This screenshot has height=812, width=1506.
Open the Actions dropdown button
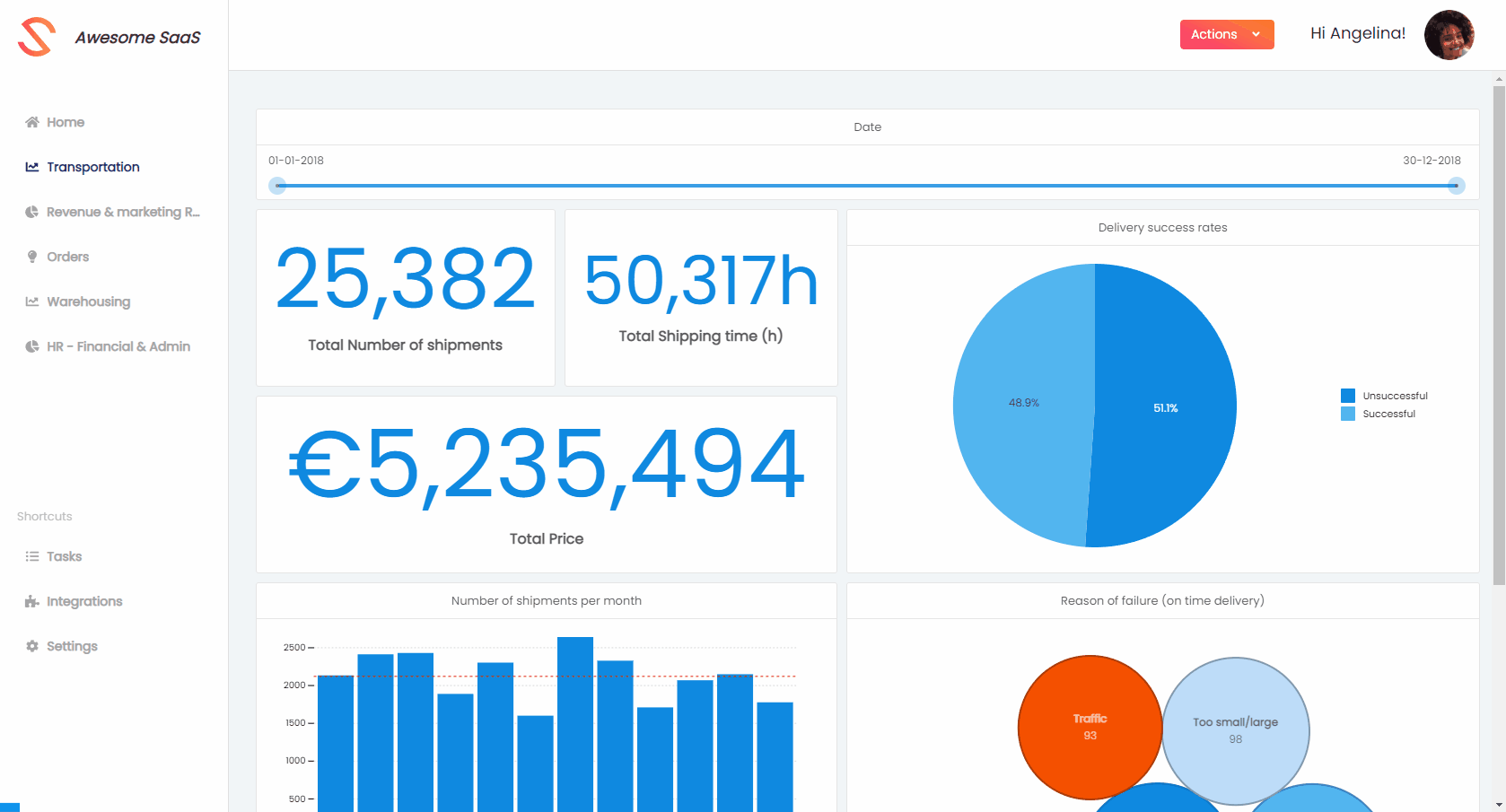(x=1214, y=34)
